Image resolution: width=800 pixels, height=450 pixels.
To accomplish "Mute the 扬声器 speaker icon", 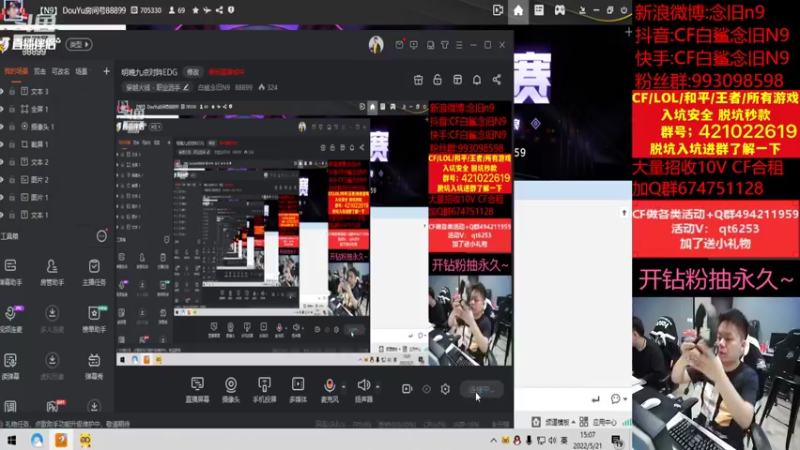I will pos(363,385).
